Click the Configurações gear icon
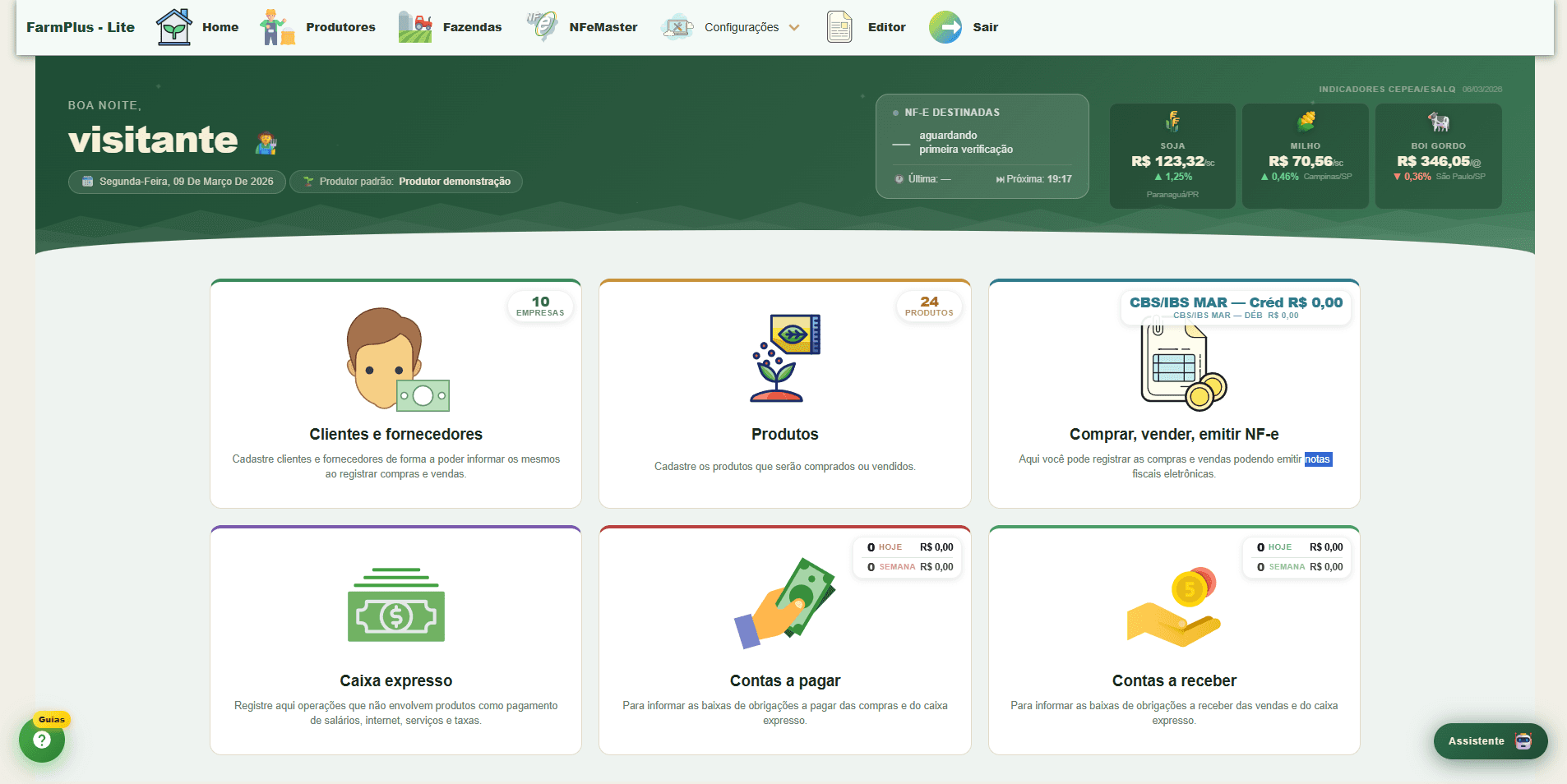This screenshot has height=784, width=1567. [x=677, y=27]
